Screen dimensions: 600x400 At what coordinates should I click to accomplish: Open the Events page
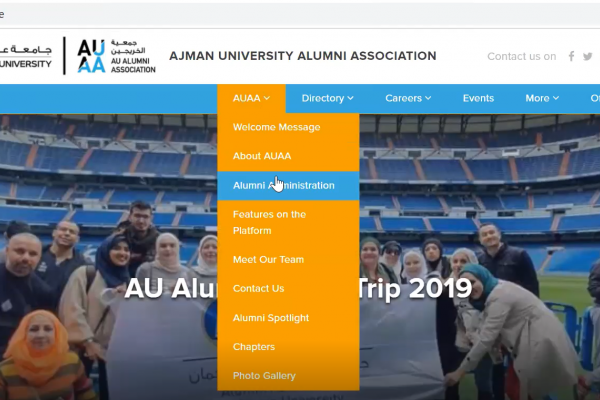click(x=478, y=98)
